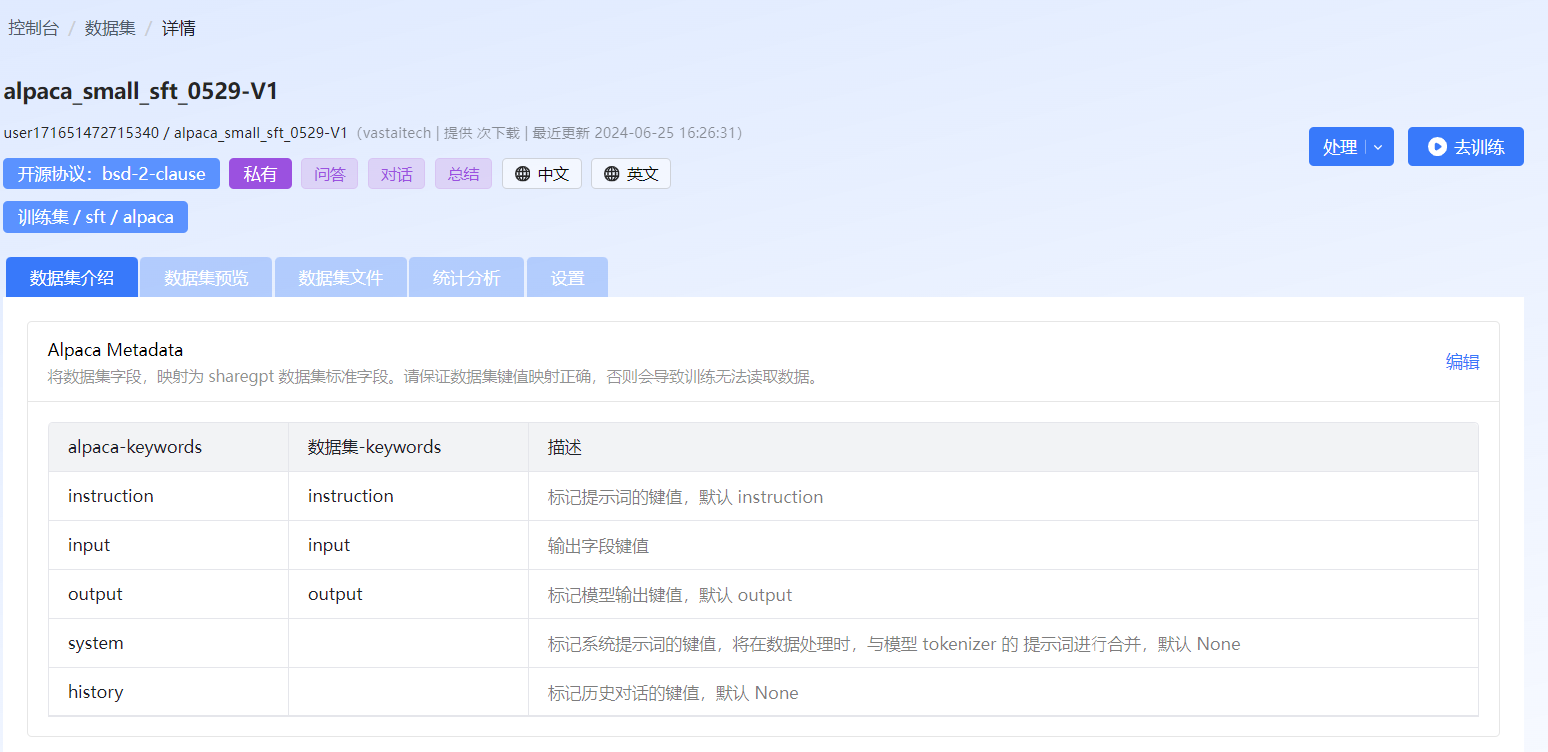
Task: Click the 训练集 / sft / alpaca tag
Action: tap(95, 217)
